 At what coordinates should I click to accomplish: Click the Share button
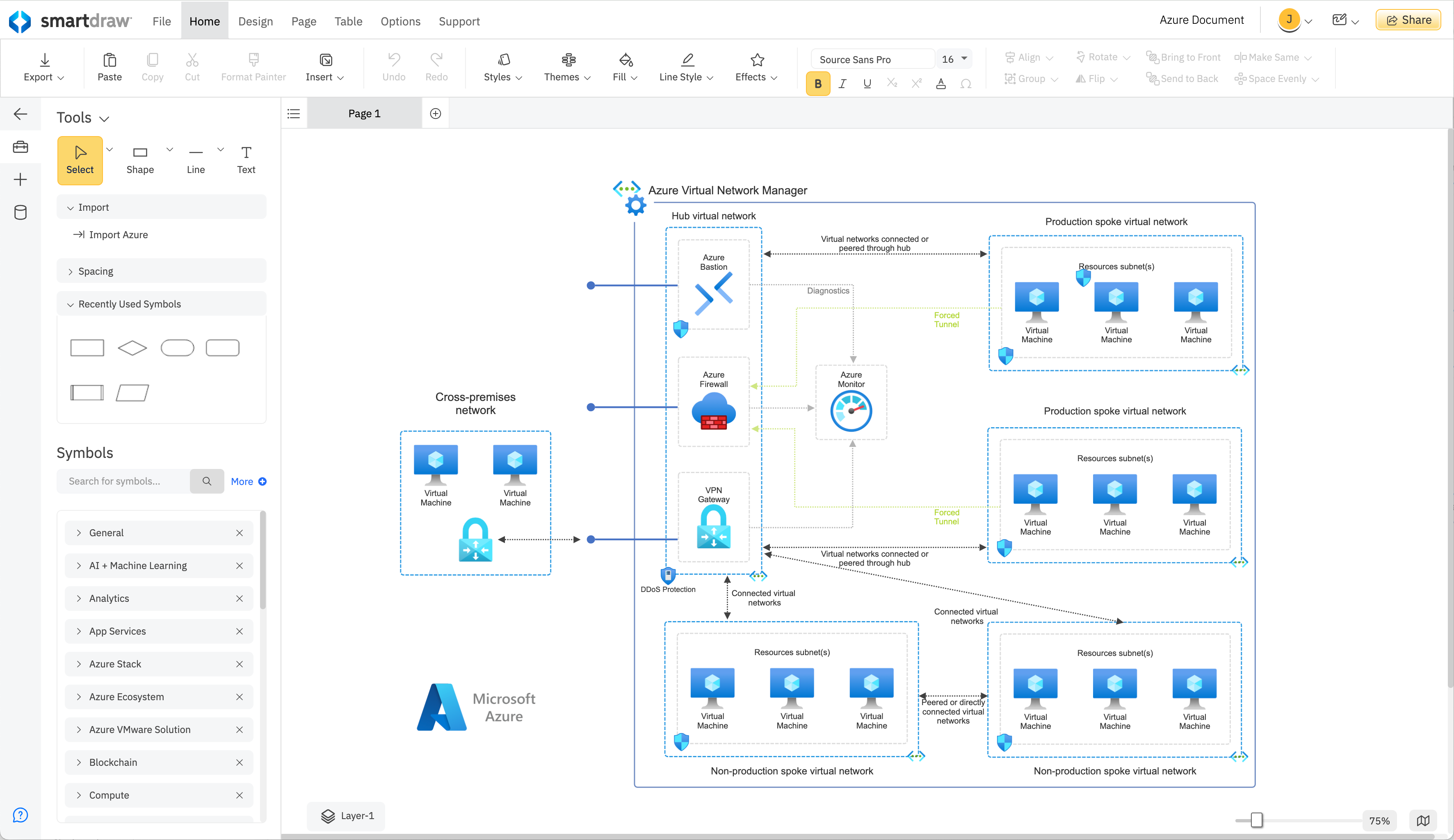point(1408,19)
